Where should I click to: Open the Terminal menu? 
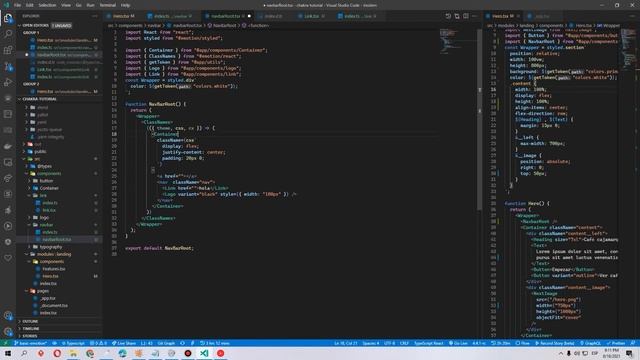pos(107,5)
